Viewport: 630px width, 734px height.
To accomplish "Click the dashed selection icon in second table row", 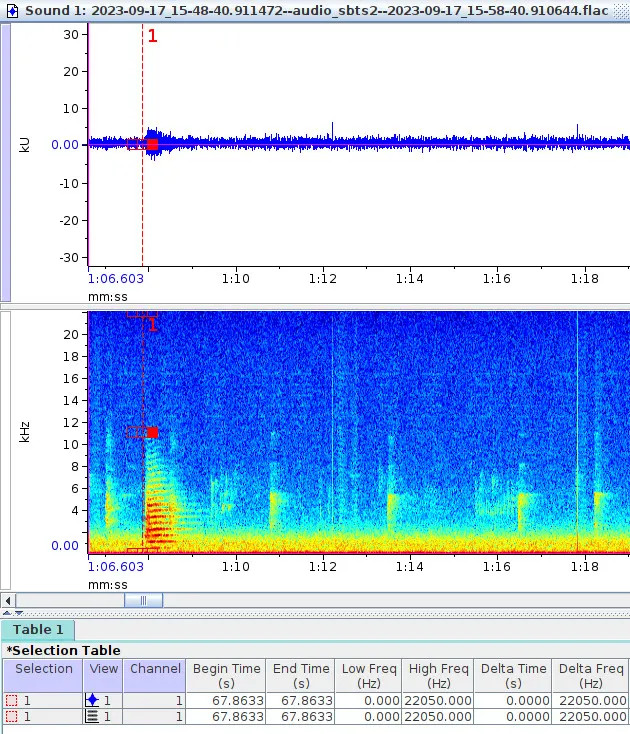I will click(12, 717).
